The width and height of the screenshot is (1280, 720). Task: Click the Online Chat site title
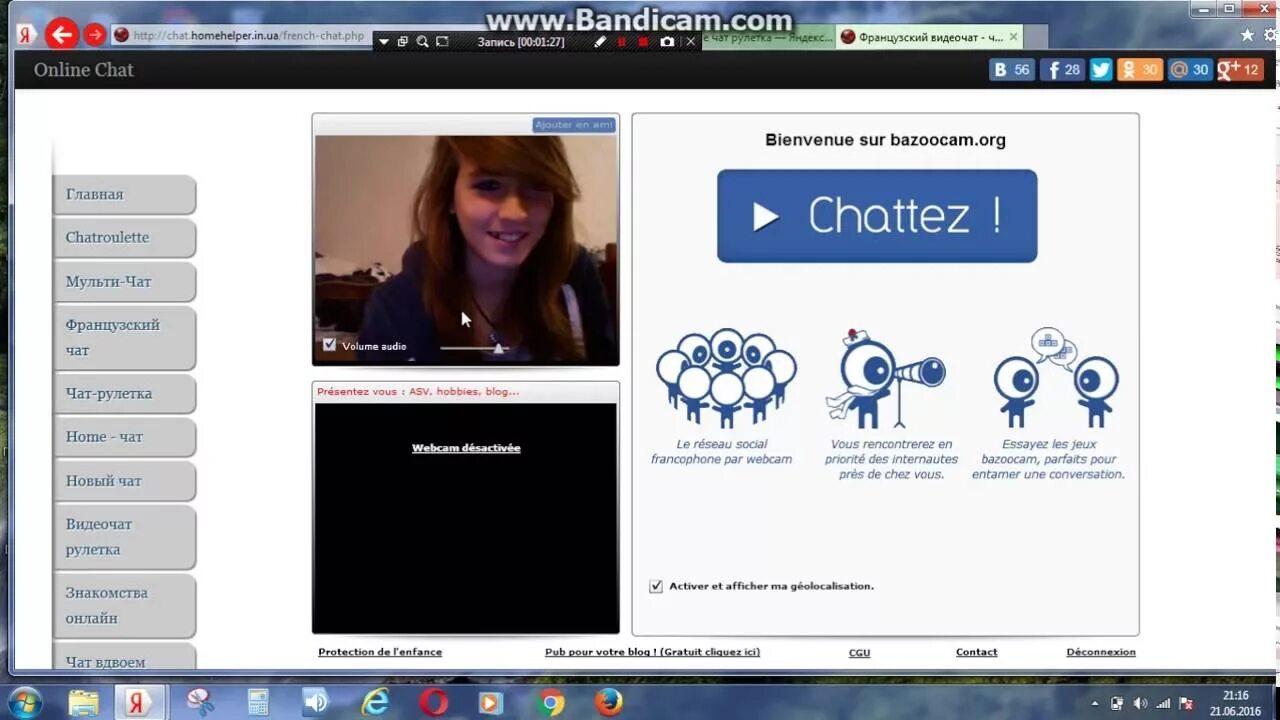83,70
